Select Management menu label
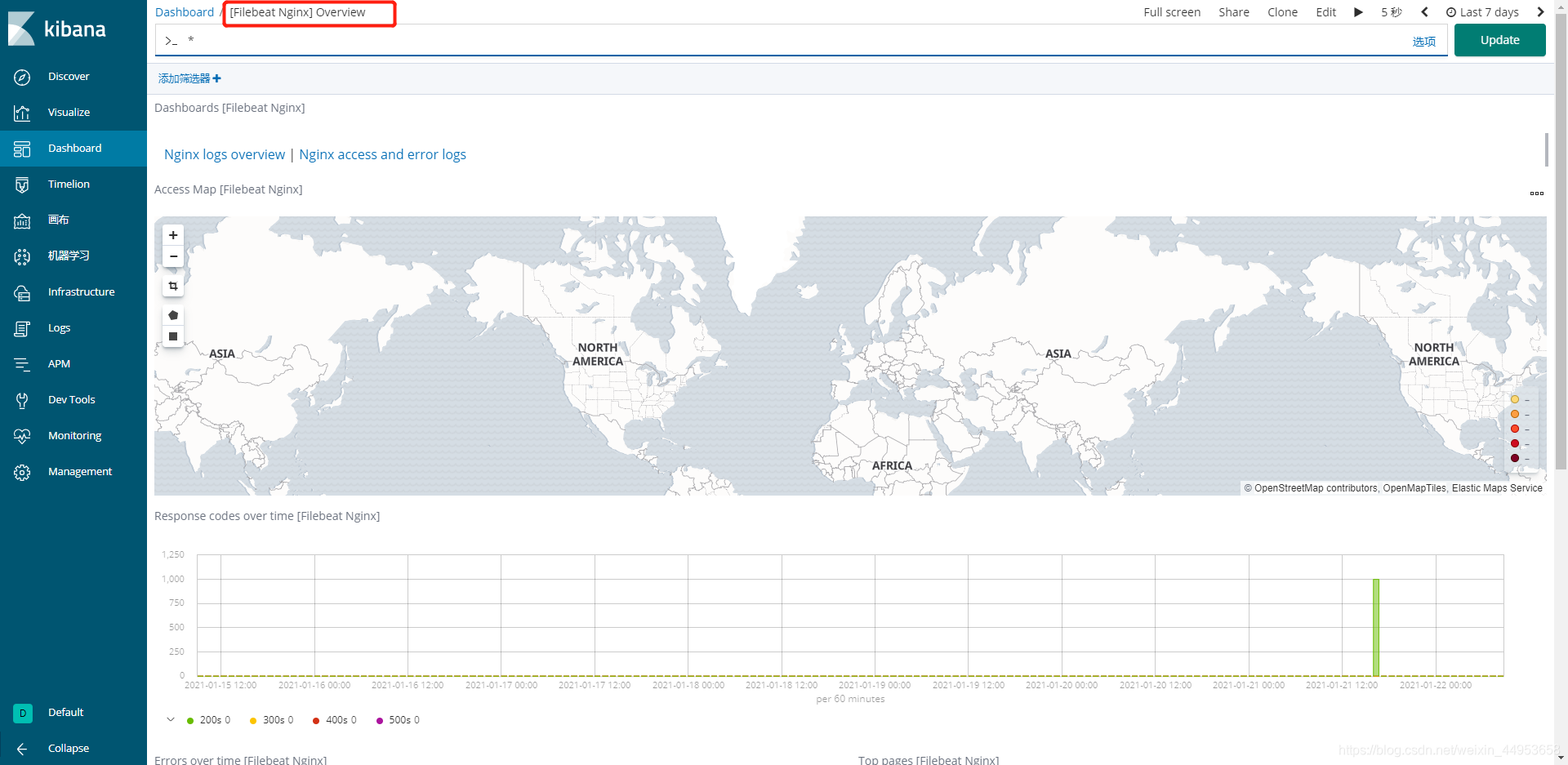Viewport: 1568px width, 765px height. coord(80,472)
